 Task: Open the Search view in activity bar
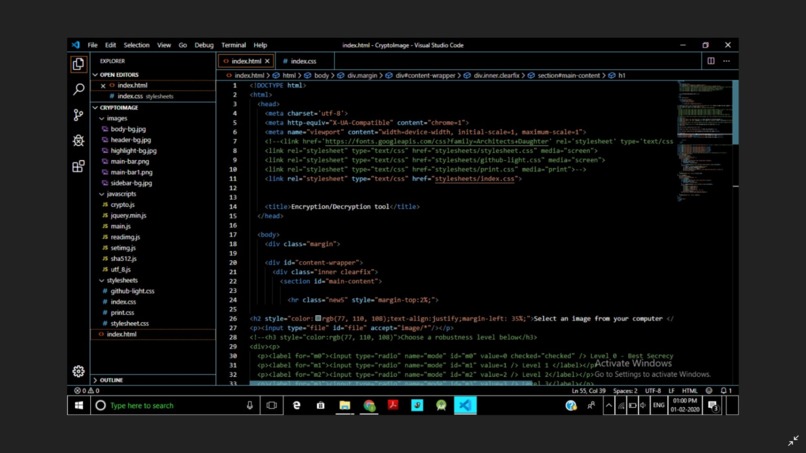[78, 89]
